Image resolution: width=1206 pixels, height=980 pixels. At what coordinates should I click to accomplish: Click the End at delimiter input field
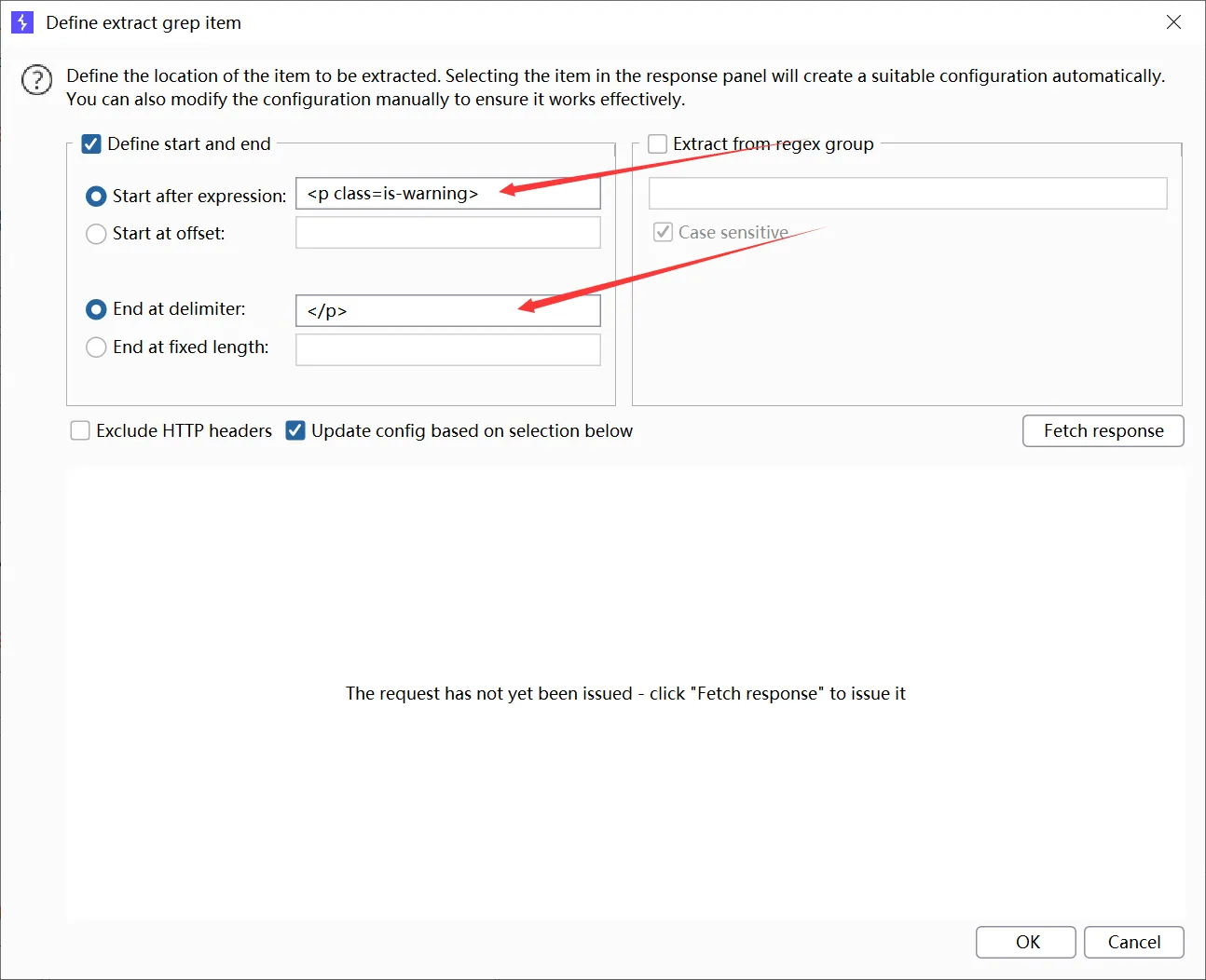[x=448, y=310]
